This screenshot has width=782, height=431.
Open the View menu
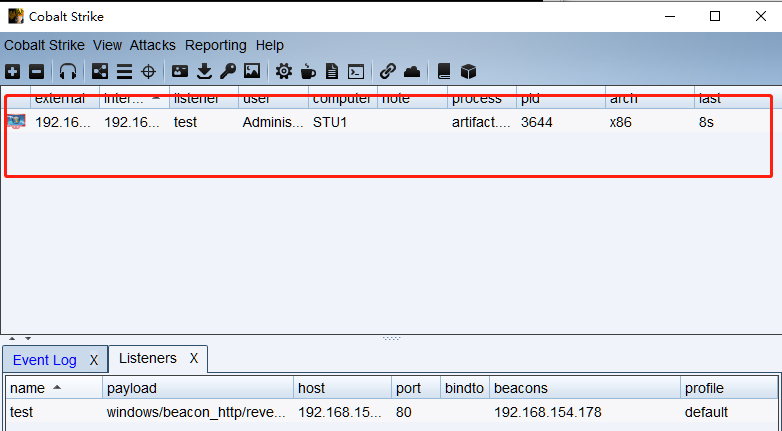(x=107, y=45)
